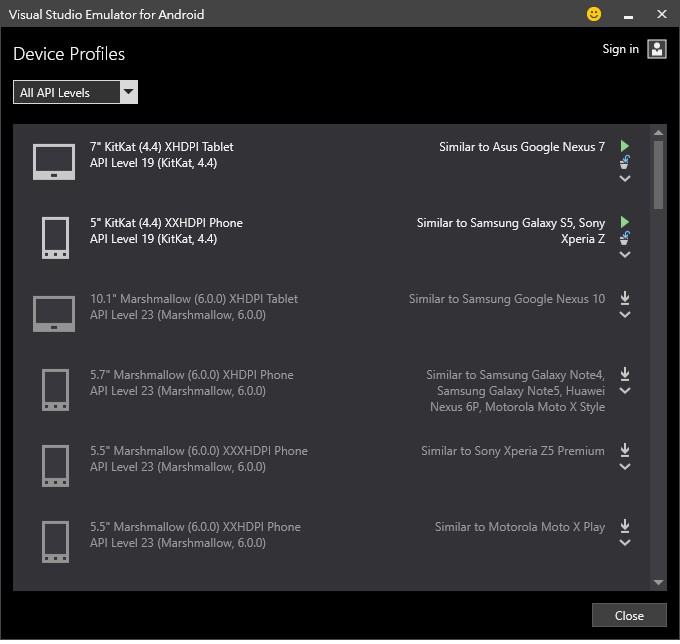The width and height of the screenshot is (680, 644).
Task: Expand details for 7" KitKat Tablet
Action: (624, 178)
